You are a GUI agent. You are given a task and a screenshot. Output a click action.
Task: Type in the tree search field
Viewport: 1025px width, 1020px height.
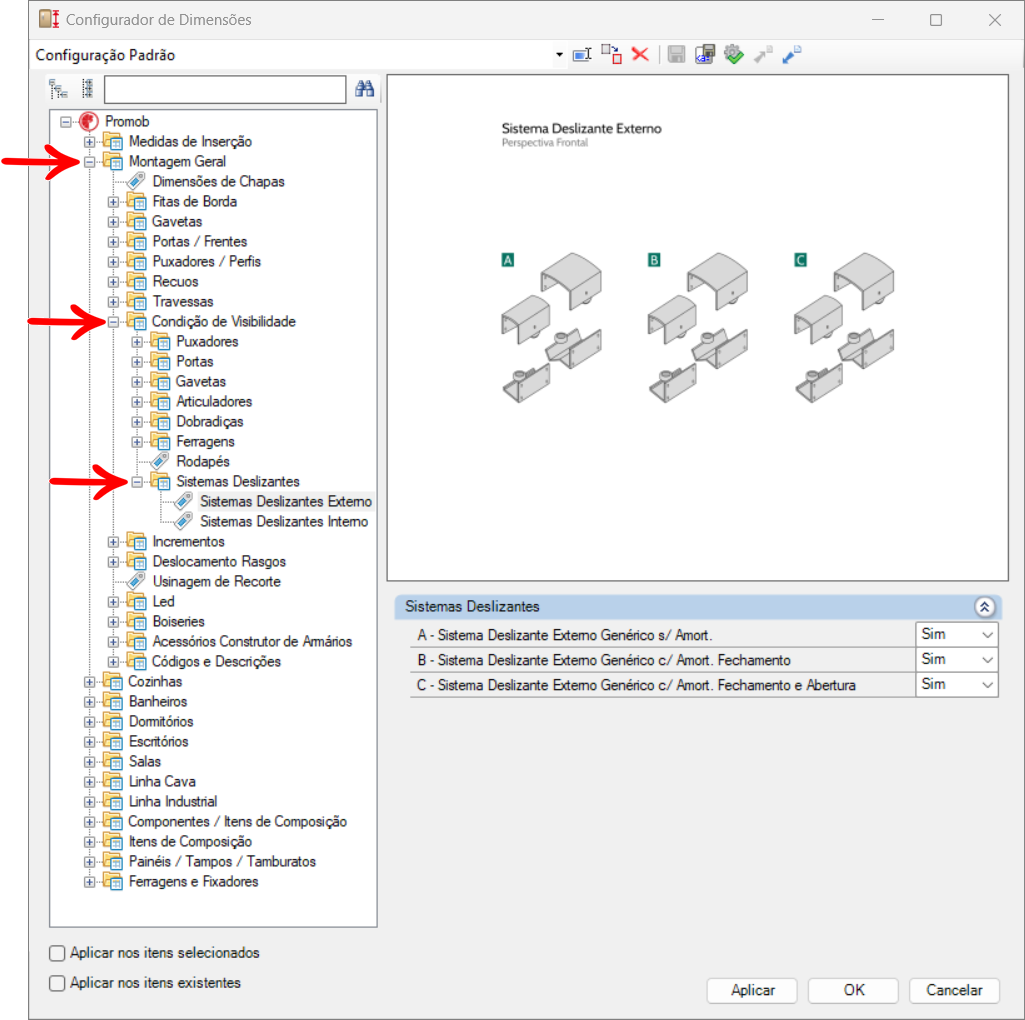click(225, 90)
